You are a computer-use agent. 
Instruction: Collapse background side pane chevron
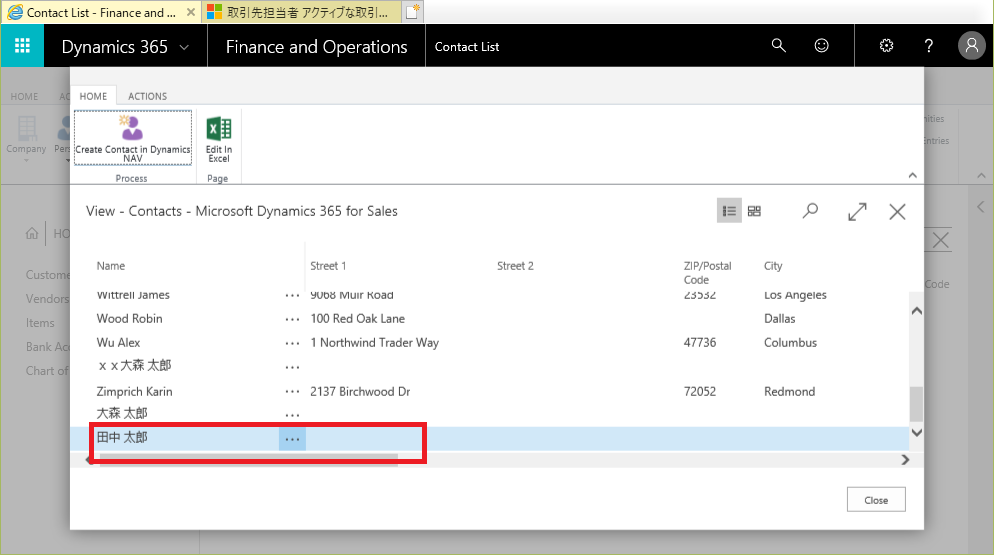[981, 207]
